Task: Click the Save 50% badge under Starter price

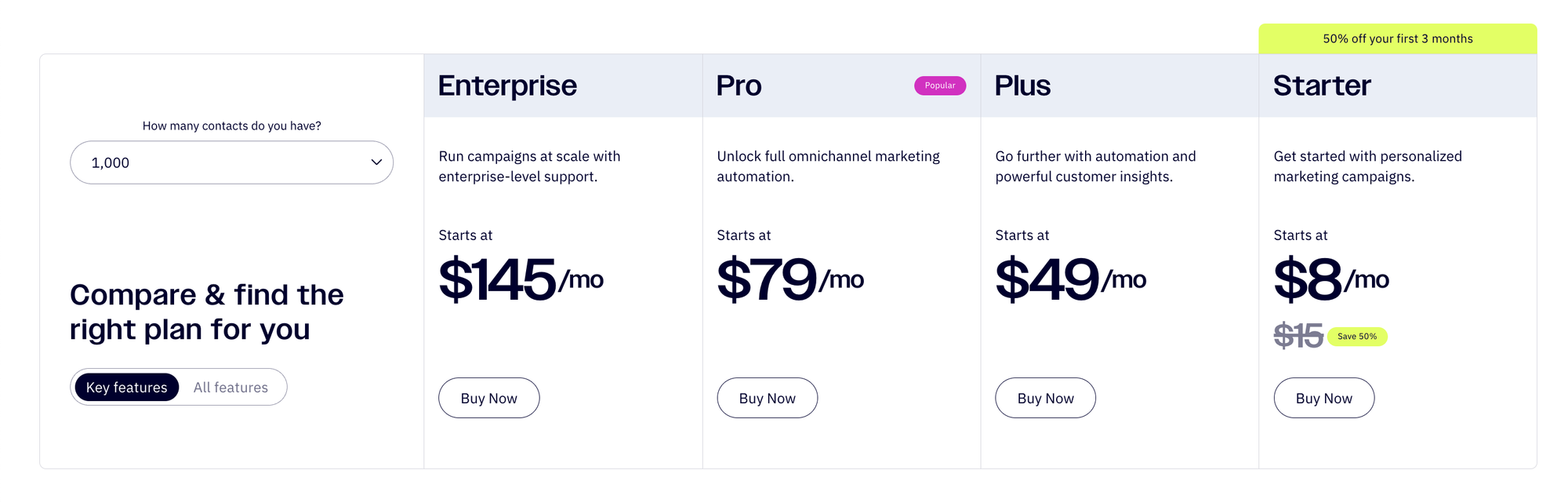Action: click(1356, 336)
